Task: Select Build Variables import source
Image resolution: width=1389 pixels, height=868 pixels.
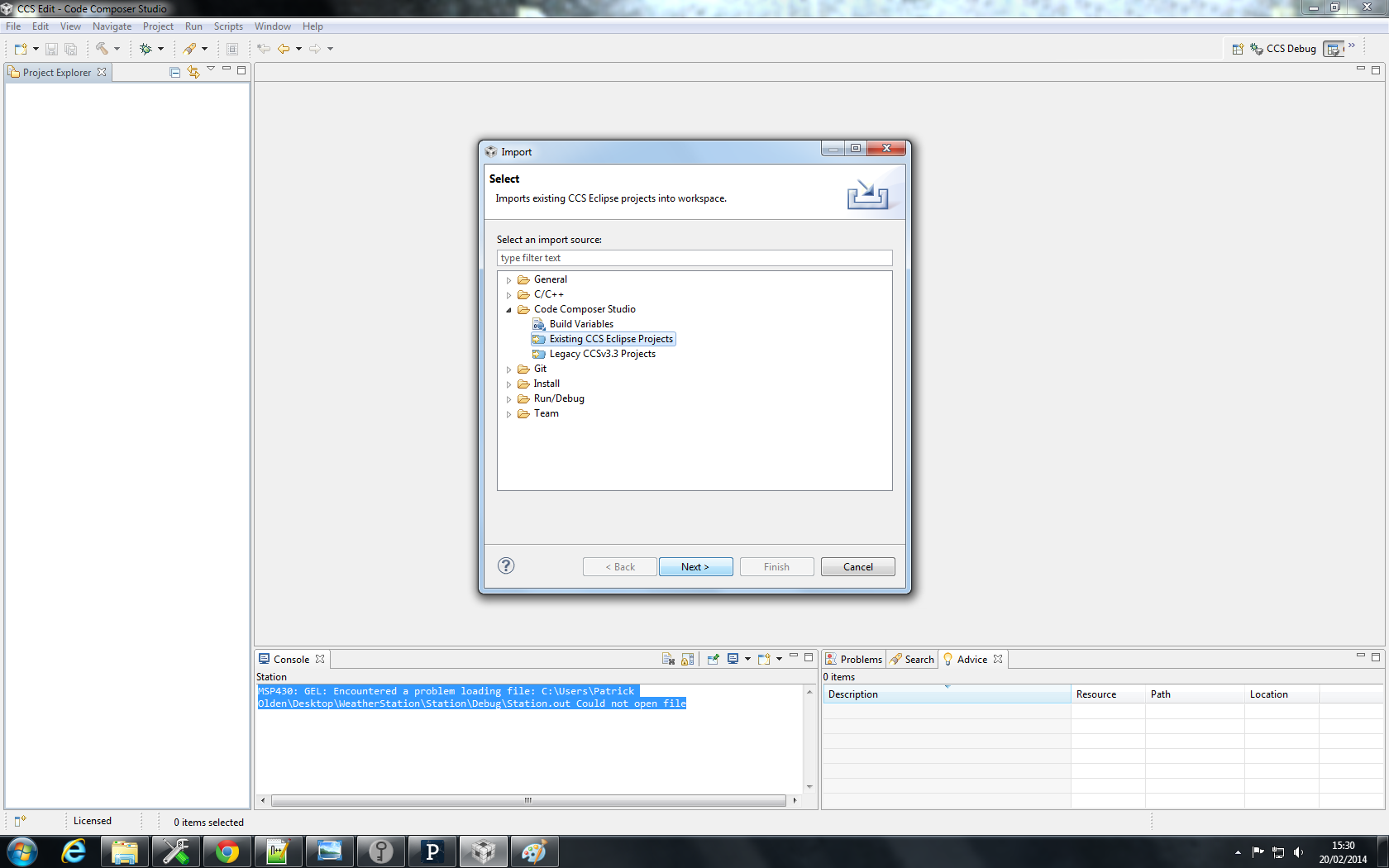Action: [573, 324]
